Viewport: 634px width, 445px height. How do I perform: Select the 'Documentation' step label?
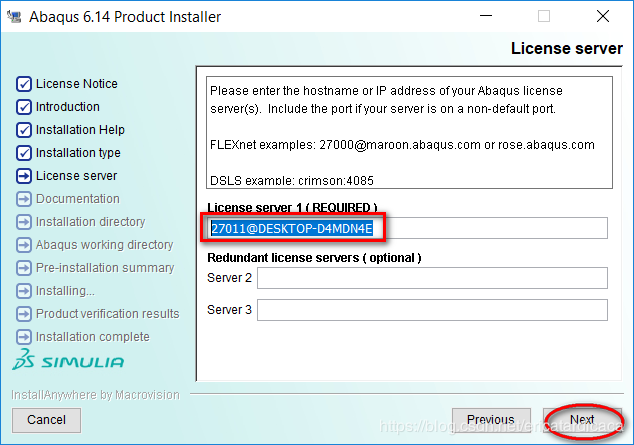pos(78,199)
